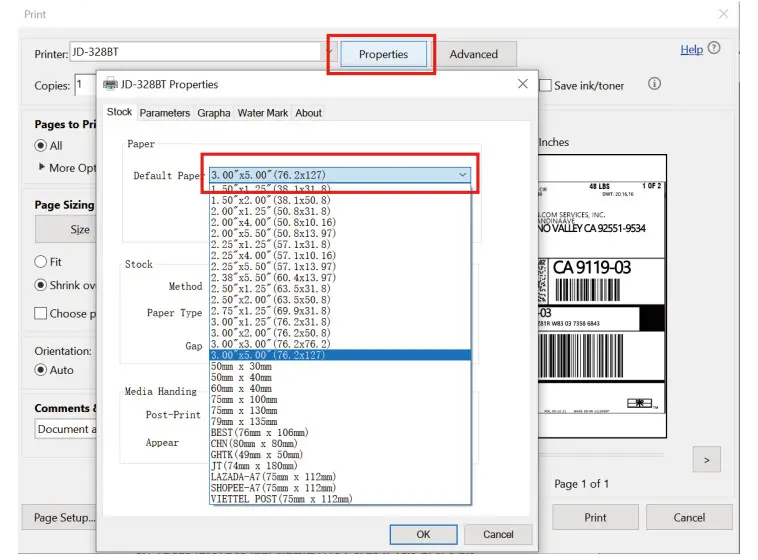This screenshot has width=758, height=560.
Task: Select paper size 2.75"x1.25"(69.9x31.8)
Action: (x=340, y=311)
